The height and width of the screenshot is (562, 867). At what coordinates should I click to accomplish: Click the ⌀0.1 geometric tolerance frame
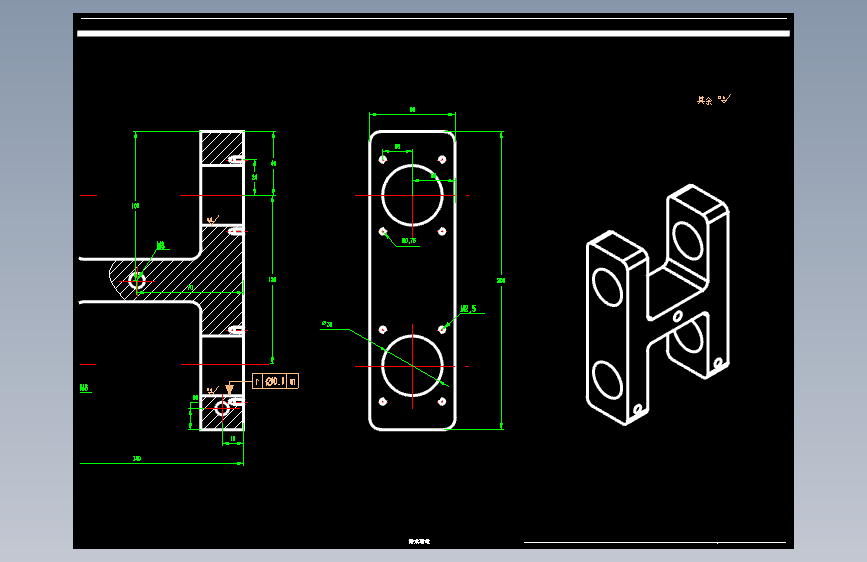275,381
